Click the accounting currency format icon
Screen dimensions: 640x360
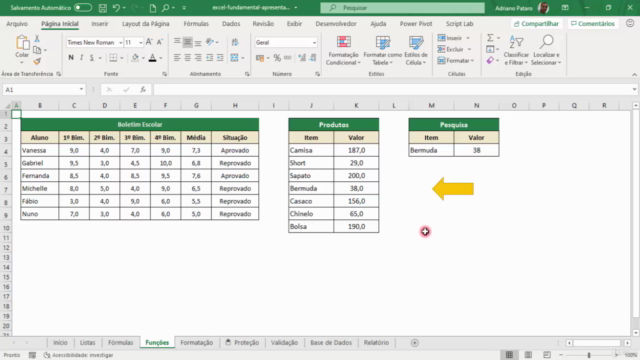coord(260,58)
